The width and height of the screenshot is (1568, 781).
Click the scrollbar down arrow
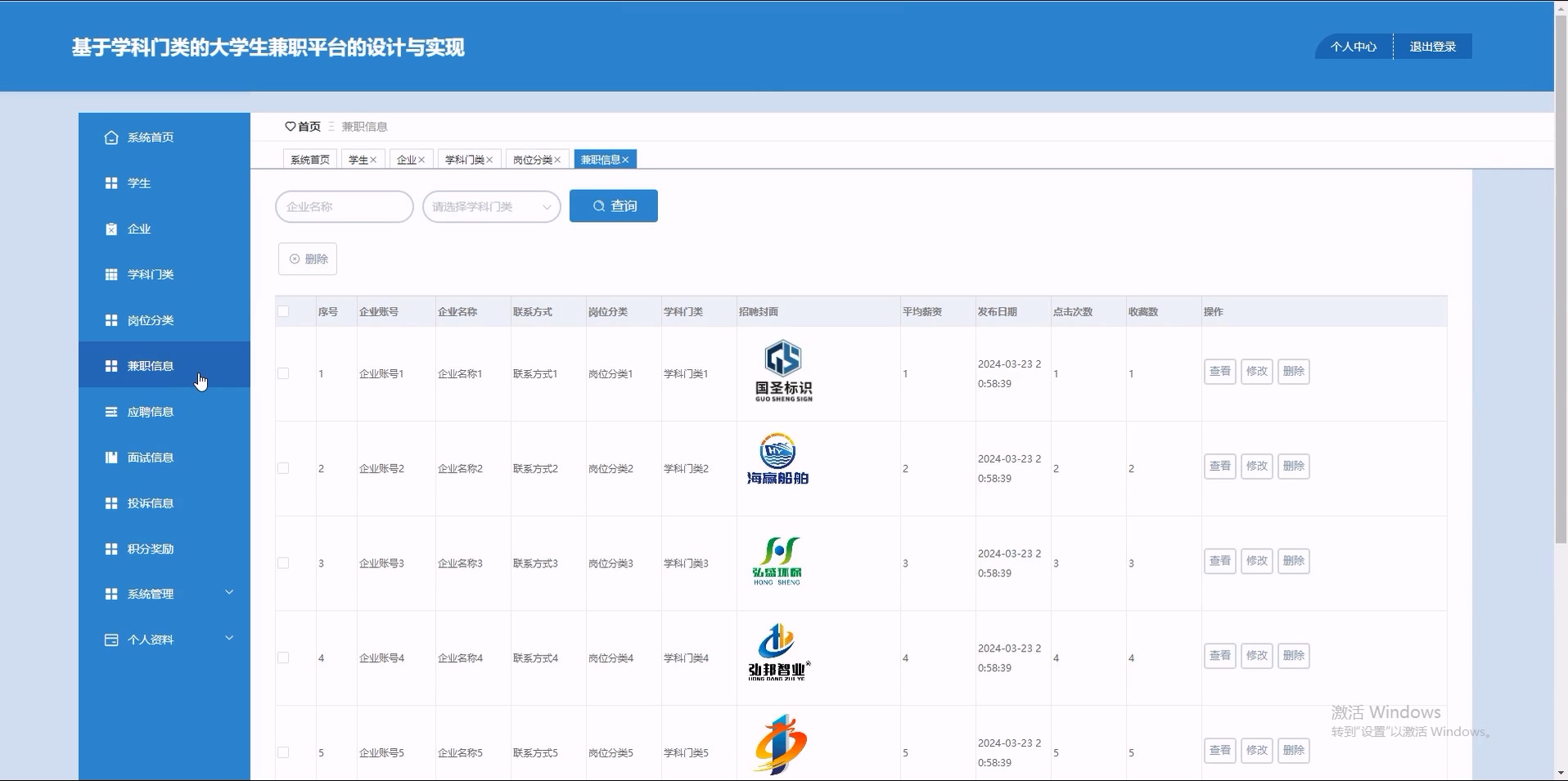pos(1561,773)
